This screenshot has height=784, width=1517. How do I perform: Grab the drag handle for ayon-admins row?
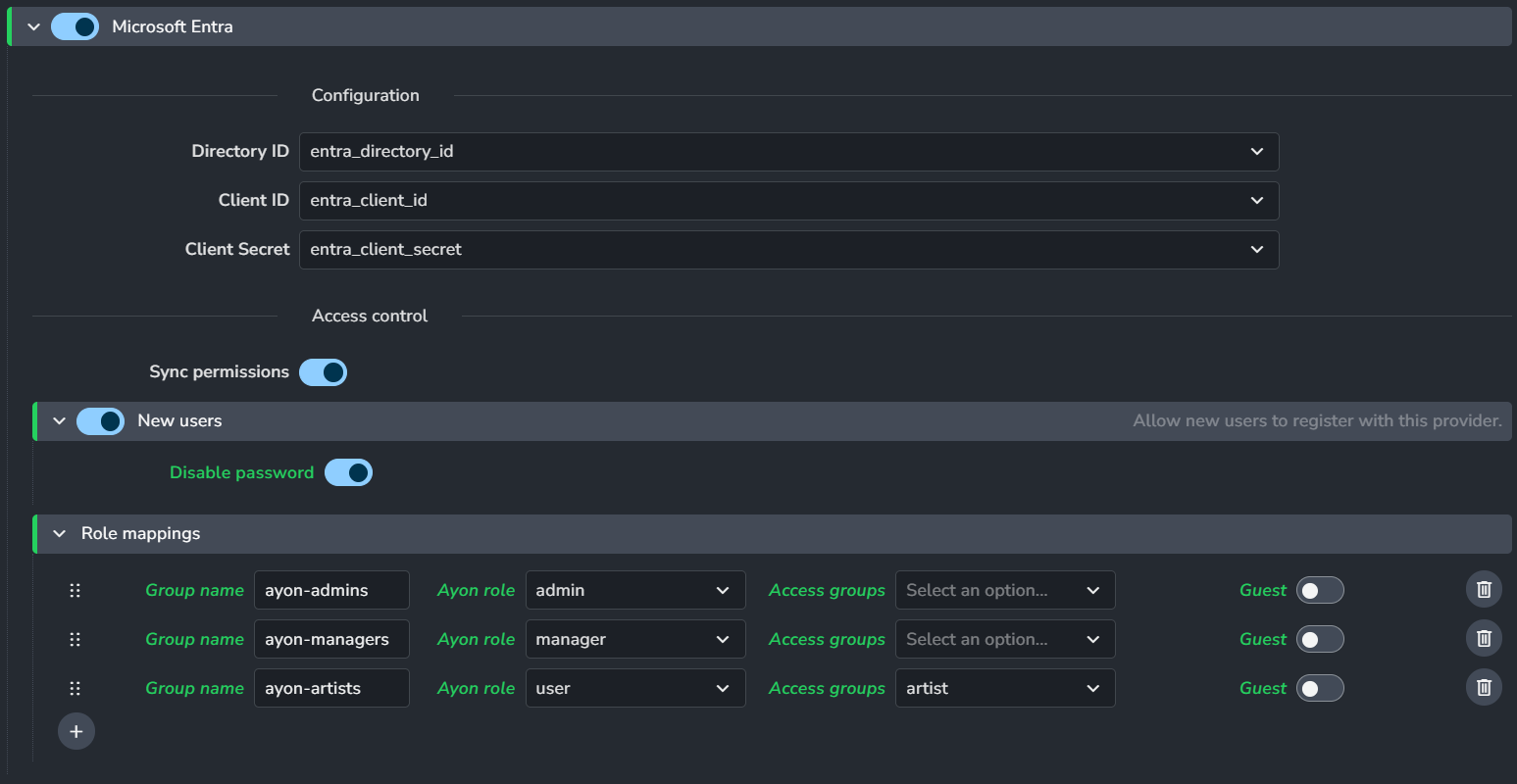75,590
